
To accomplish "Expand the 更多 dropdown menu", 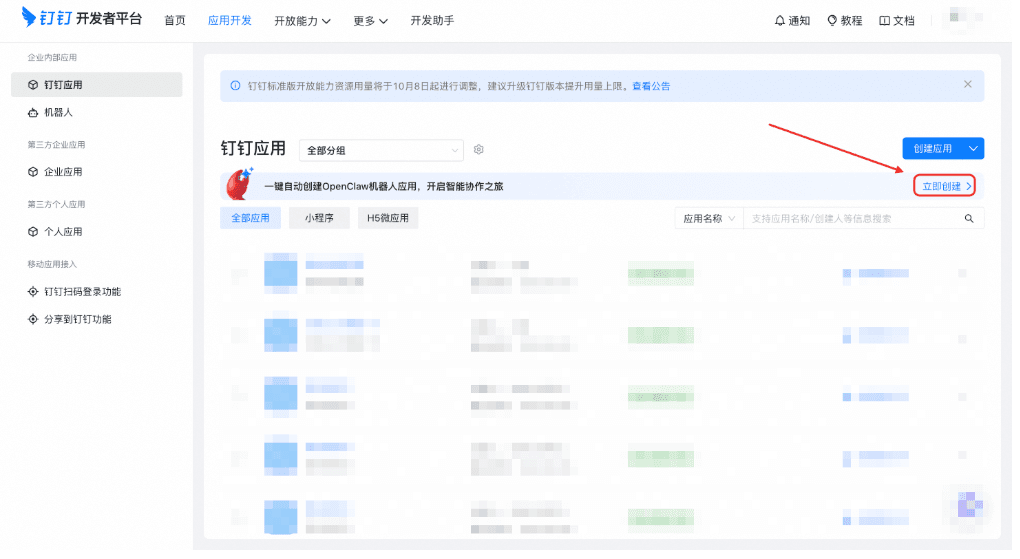I will pyautogui.click(x=373, y=21).
